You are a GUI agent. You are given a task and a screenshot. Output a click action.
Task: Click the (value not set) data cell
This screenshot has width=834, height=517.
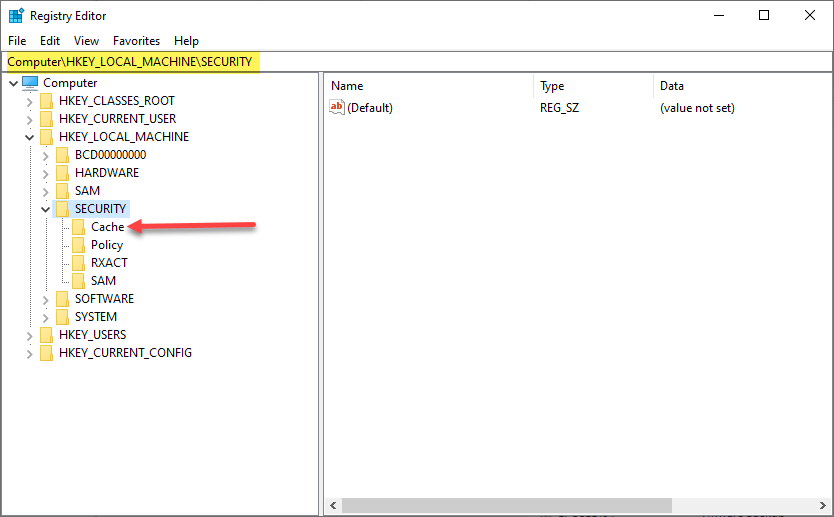(x=697, y=108)
